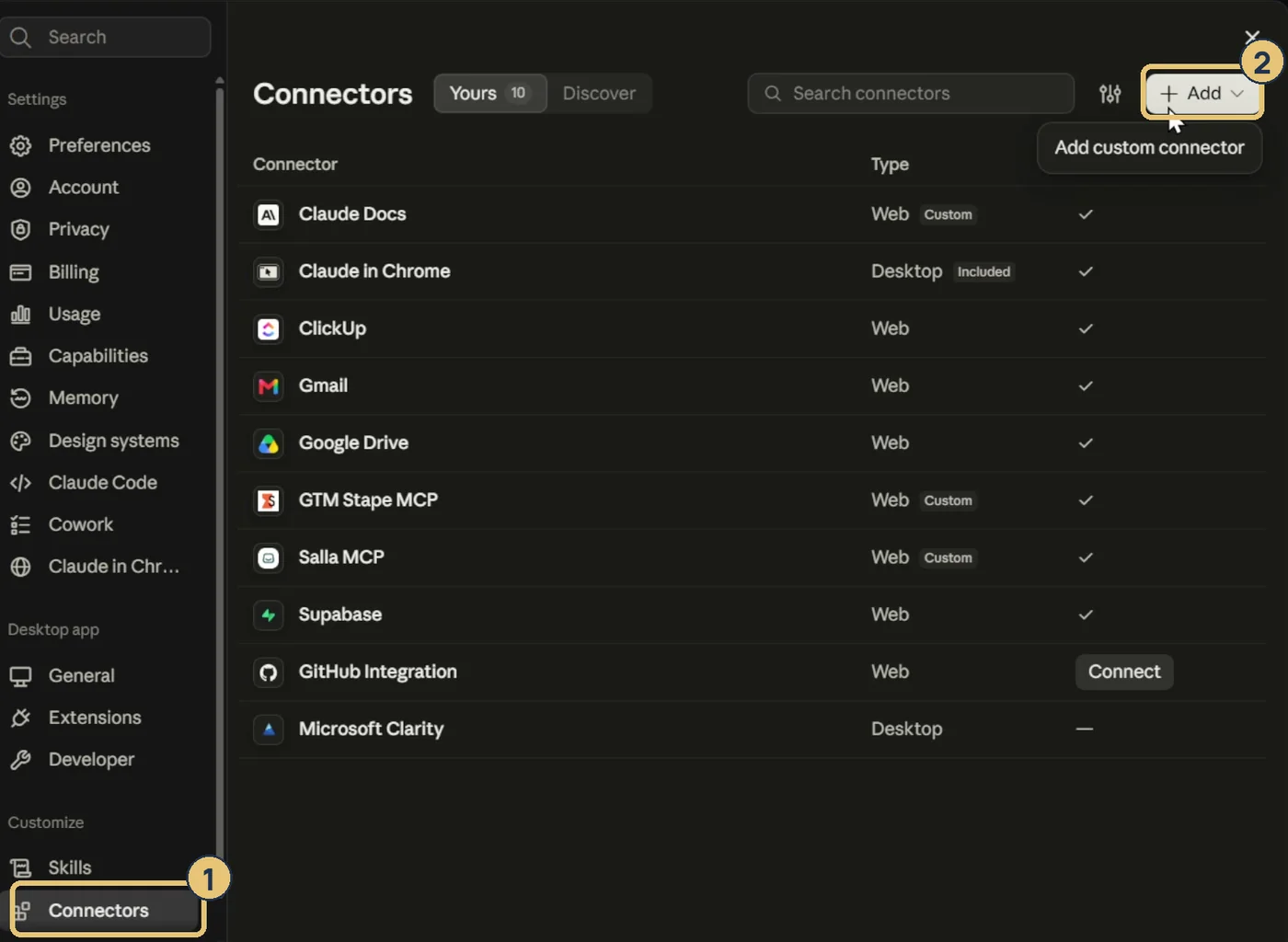This screenshot has height=942, width=1288.
Task: Switch to the Yours tab
Action: tap(490, 93)
